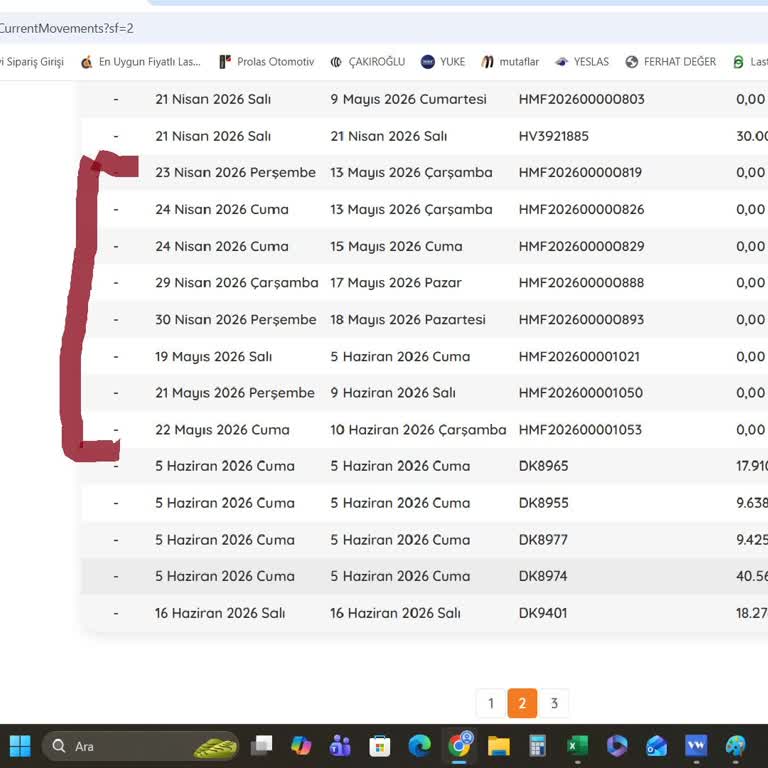
Task: Open the YESLAS bookmark
Action: point(582,62)
